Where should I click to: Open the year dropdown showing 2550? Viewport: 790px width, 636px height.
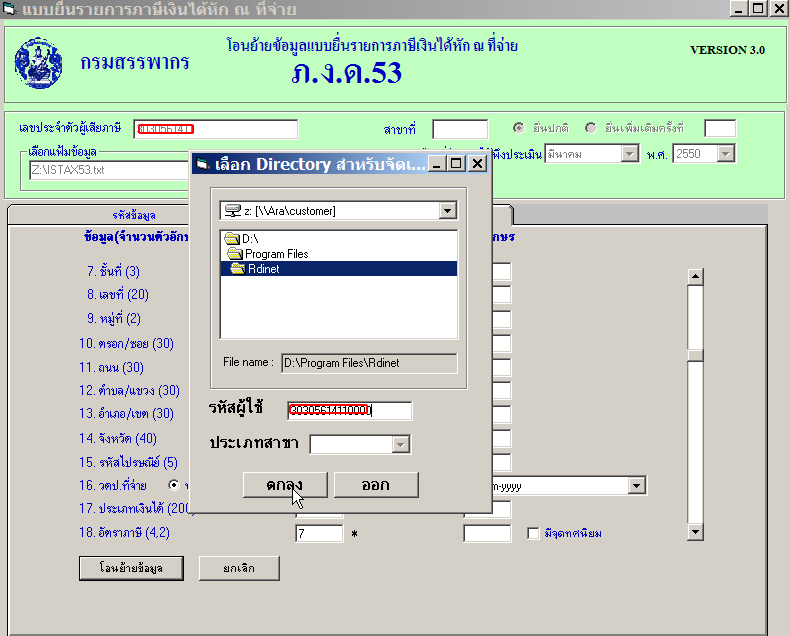pos(726,154)
